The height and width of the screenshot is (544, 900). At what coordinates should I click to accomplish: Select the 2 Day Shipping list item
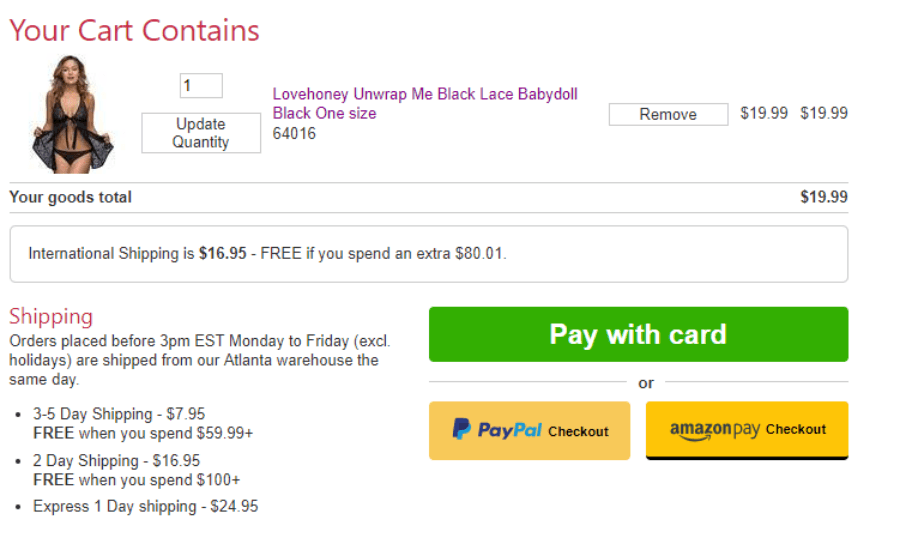116,461
